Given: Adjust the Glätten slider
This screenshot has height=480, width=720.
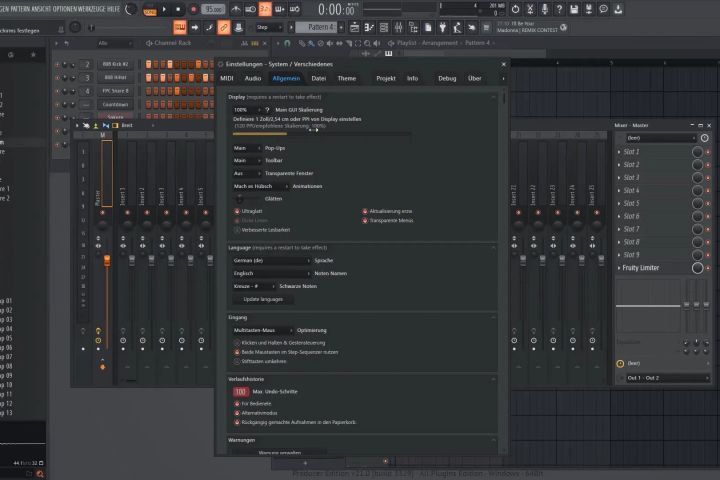Looking at the screenshot, I should [x=247, y=199].
